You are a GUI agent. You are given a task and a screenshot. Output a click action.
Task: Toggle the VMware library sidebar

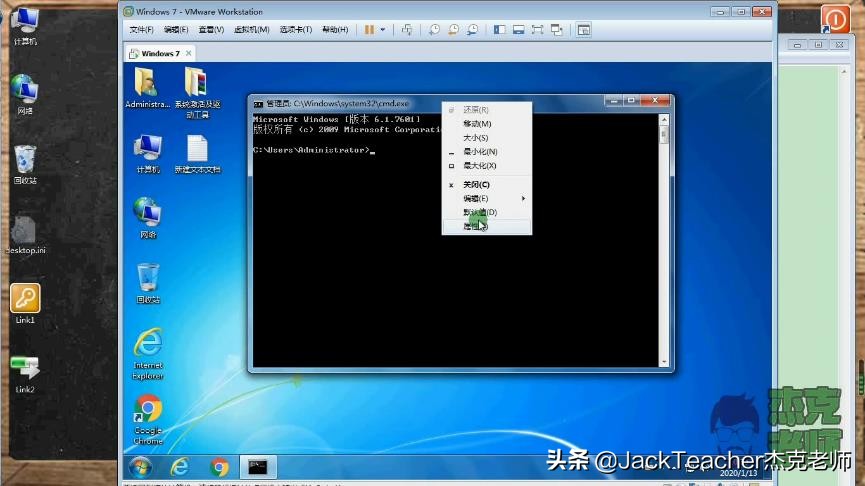[500, 30]
